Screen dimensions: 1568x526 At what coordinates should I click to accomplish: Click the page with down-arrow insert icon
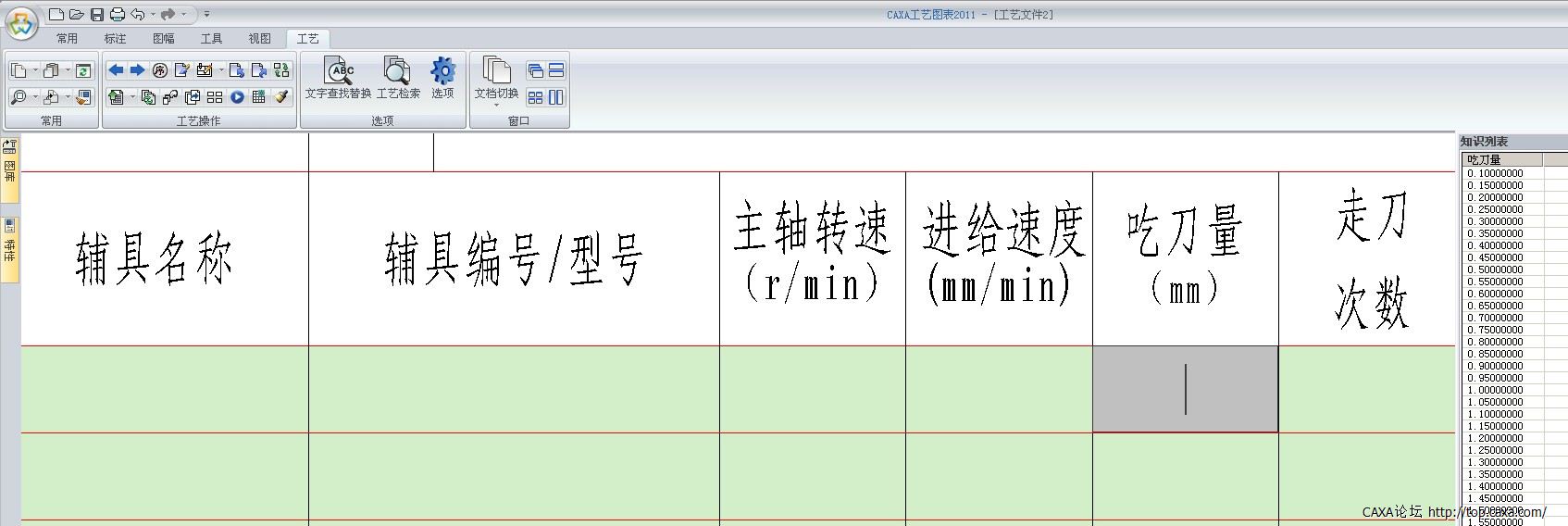pos(236,70)
